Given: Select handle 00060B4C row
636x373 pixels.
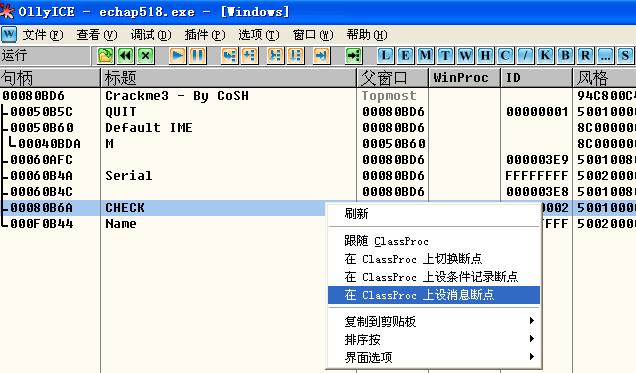Looking at the screenshot, I should click(318, 191).
